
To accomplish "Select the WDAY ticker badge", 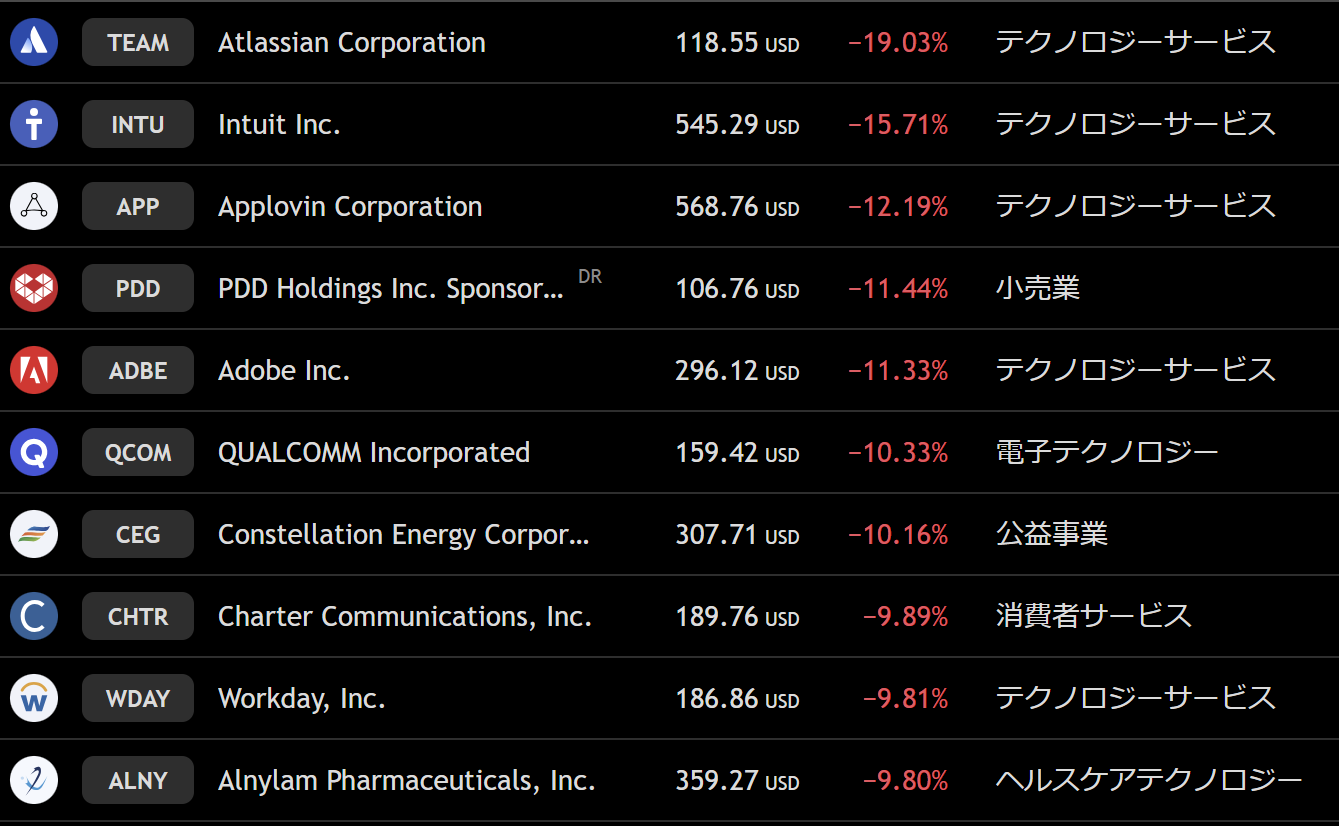I will click(138, 699).
